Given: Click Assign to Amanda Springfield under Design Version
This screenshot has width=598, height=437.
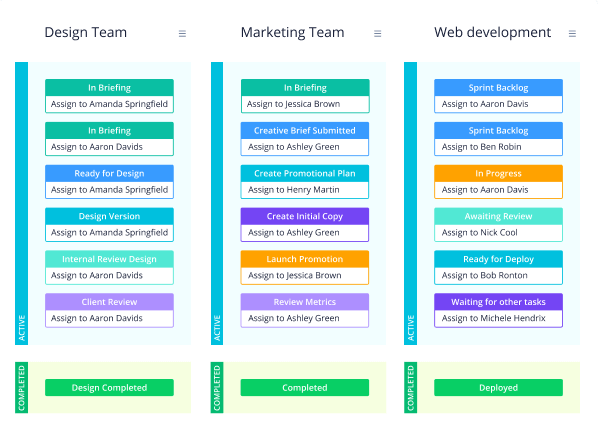Looking at the screenshot, I should pyautogui.click(x=109, y=233).
